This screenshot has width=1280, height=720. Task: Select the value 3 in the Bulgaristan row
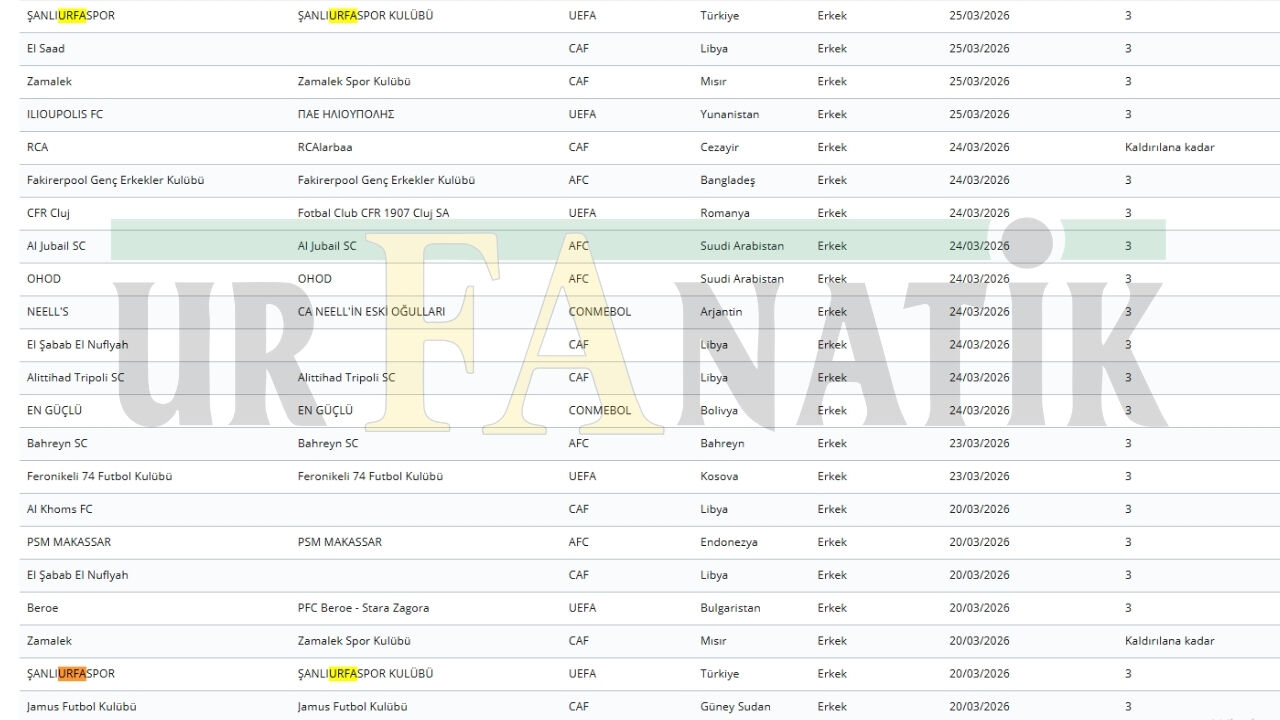(1128, 608)
